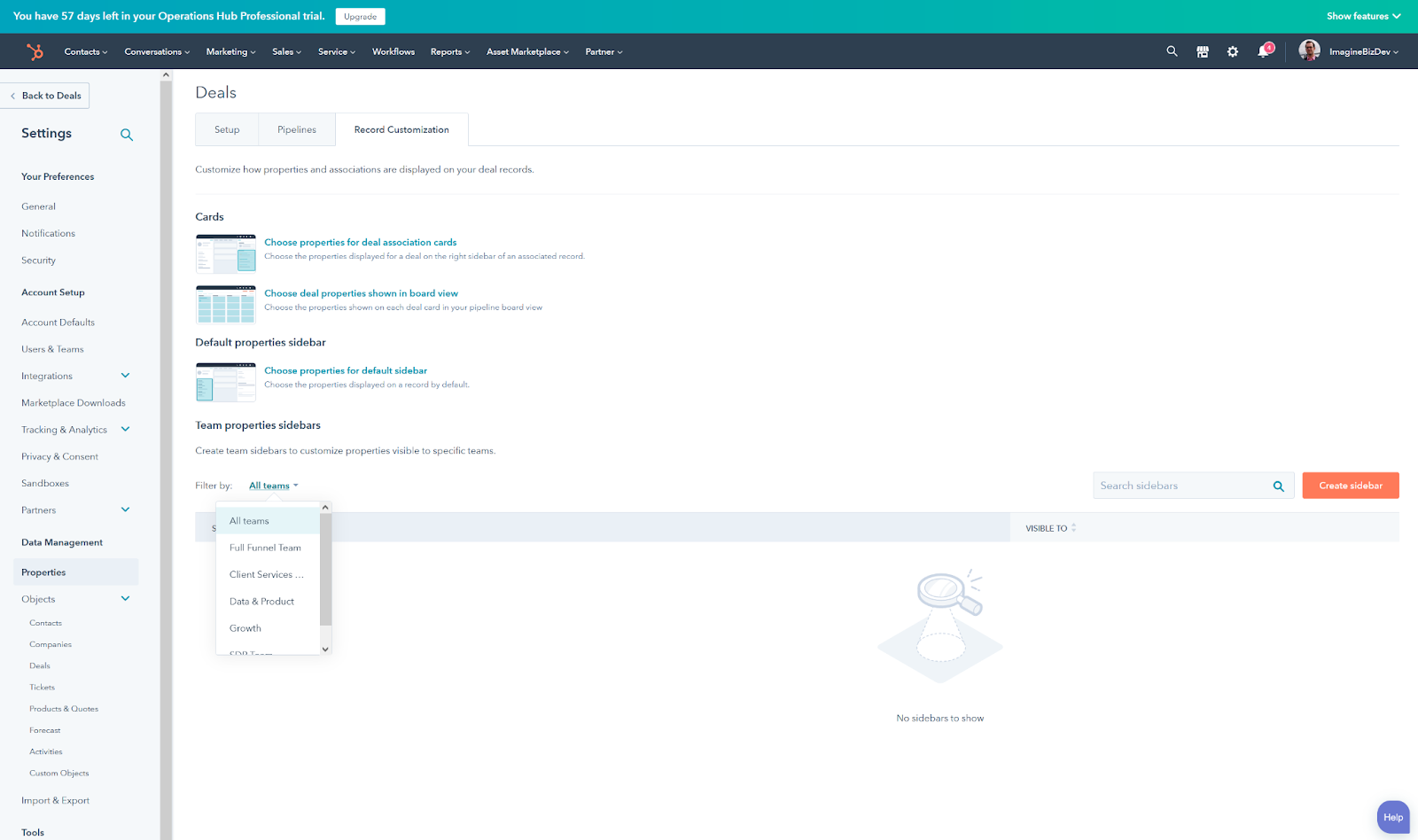Open the default sidebar thumbnail

(x=226, y=382)
